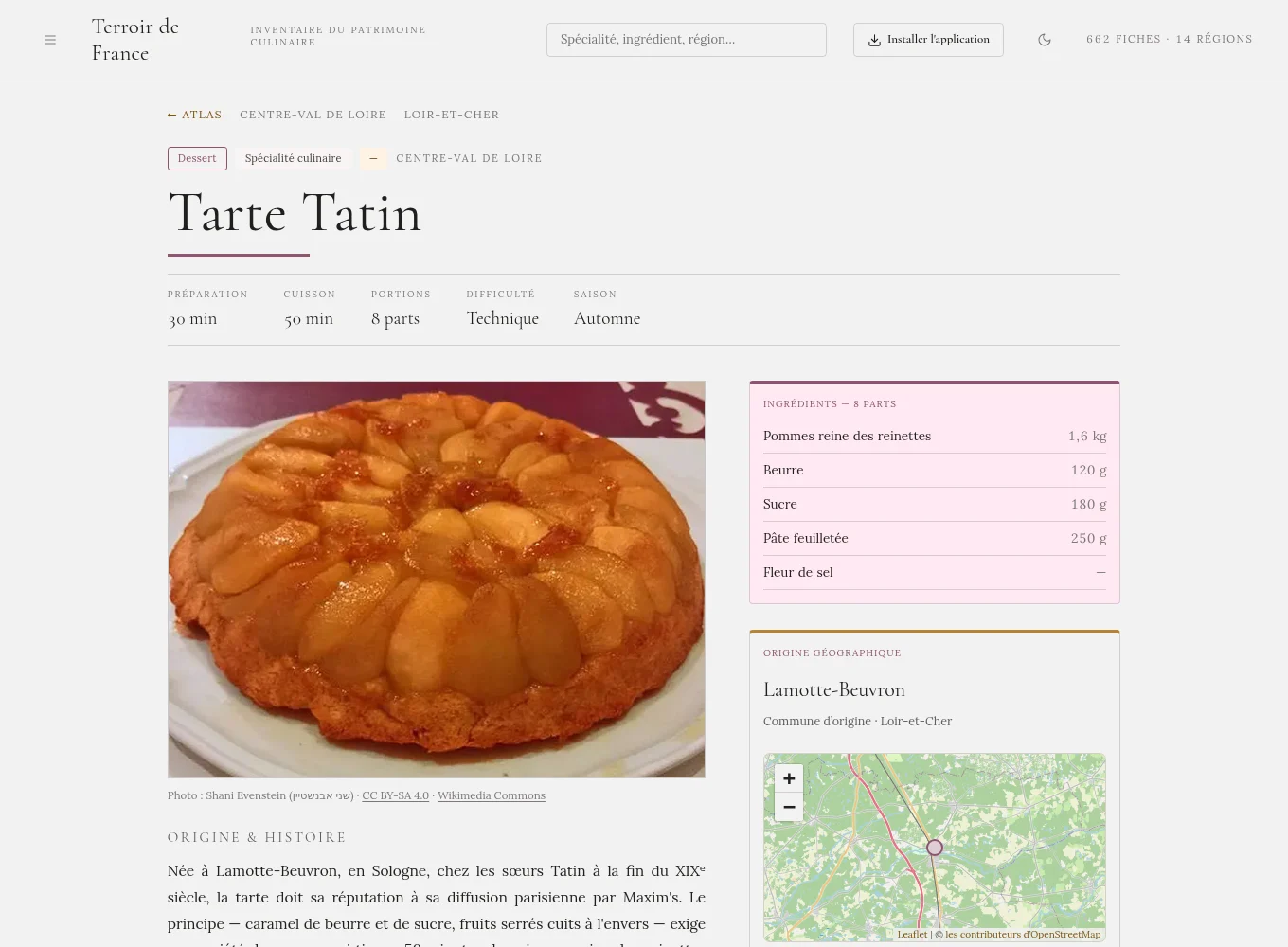The width and height of the screenshot is (1288, 947).
Task: Open the Loir-et-Cher breadcrumb
Action: tap(452, 115)
